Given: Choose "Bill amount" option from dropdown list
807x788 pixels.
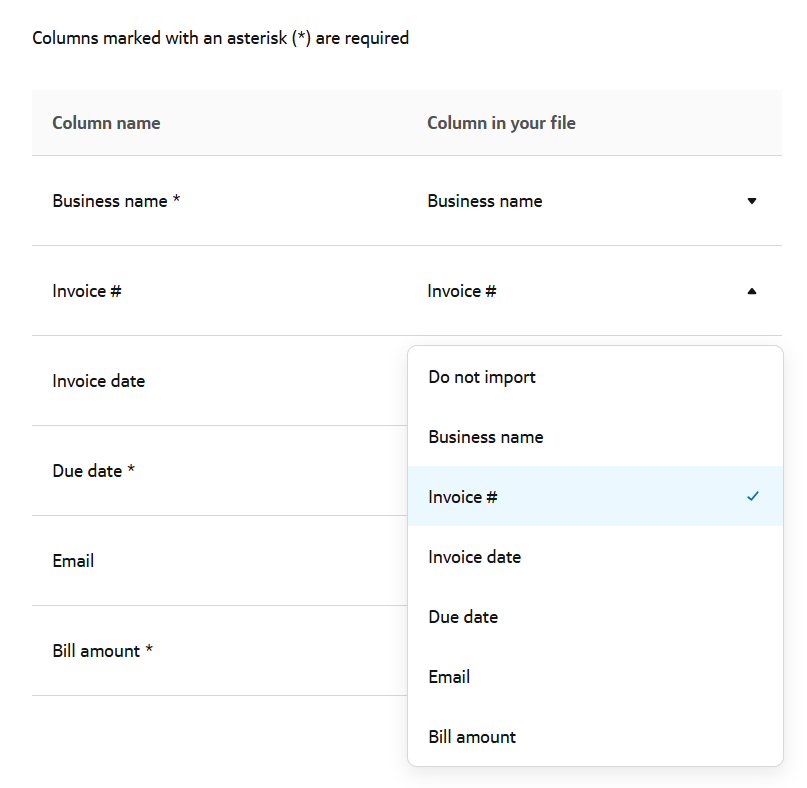Looking at the screenshot, I should (472, 737).
